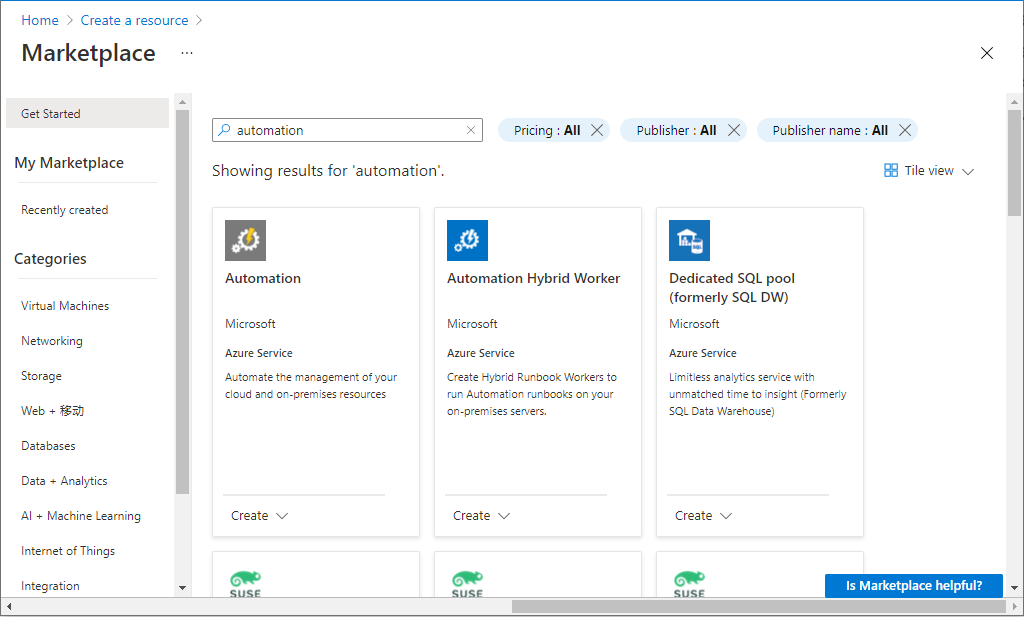The image size is (1024, 617).
Task: Expand Create dropdown for Automation Hybrid Worker
Action: click(481, 516)
